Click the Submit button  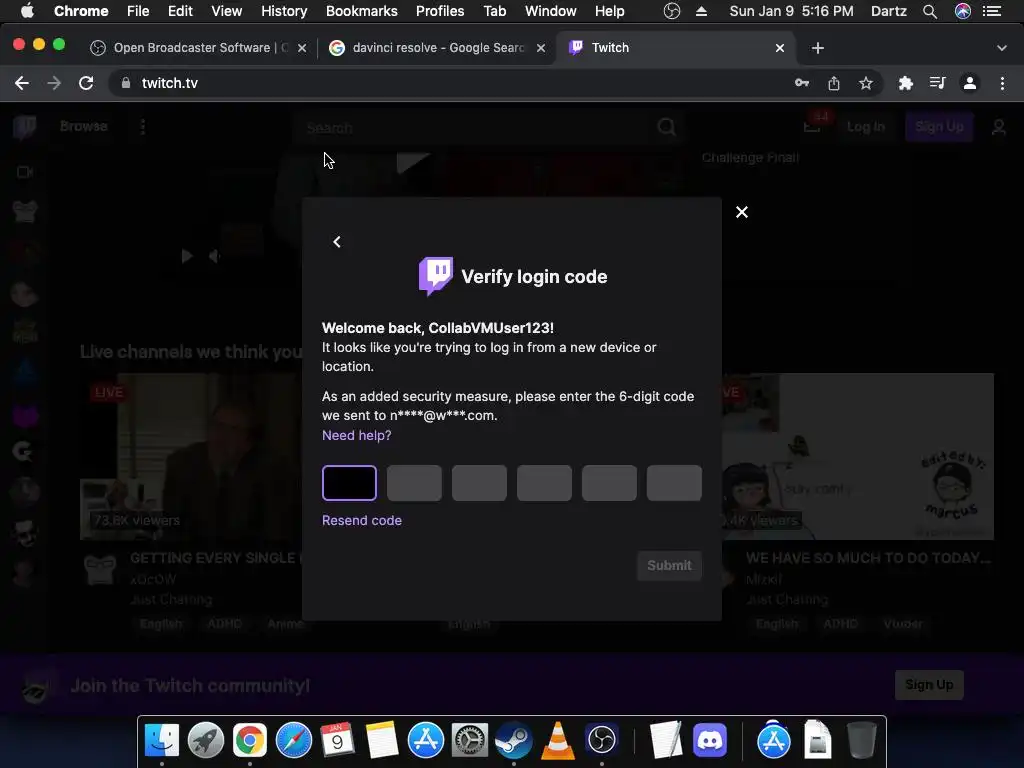point(669,566)
